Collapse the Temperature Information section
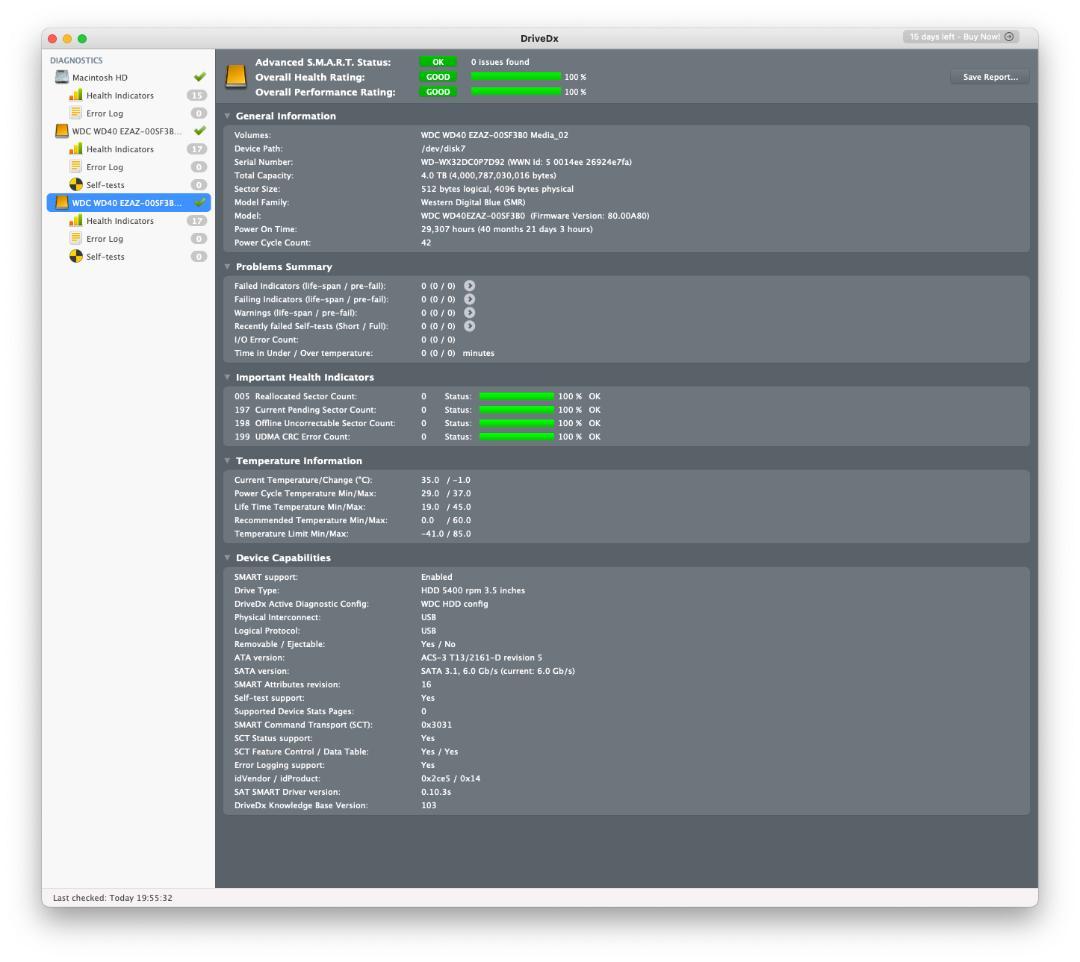1080x962 pixels. click(x=227, y=461)
